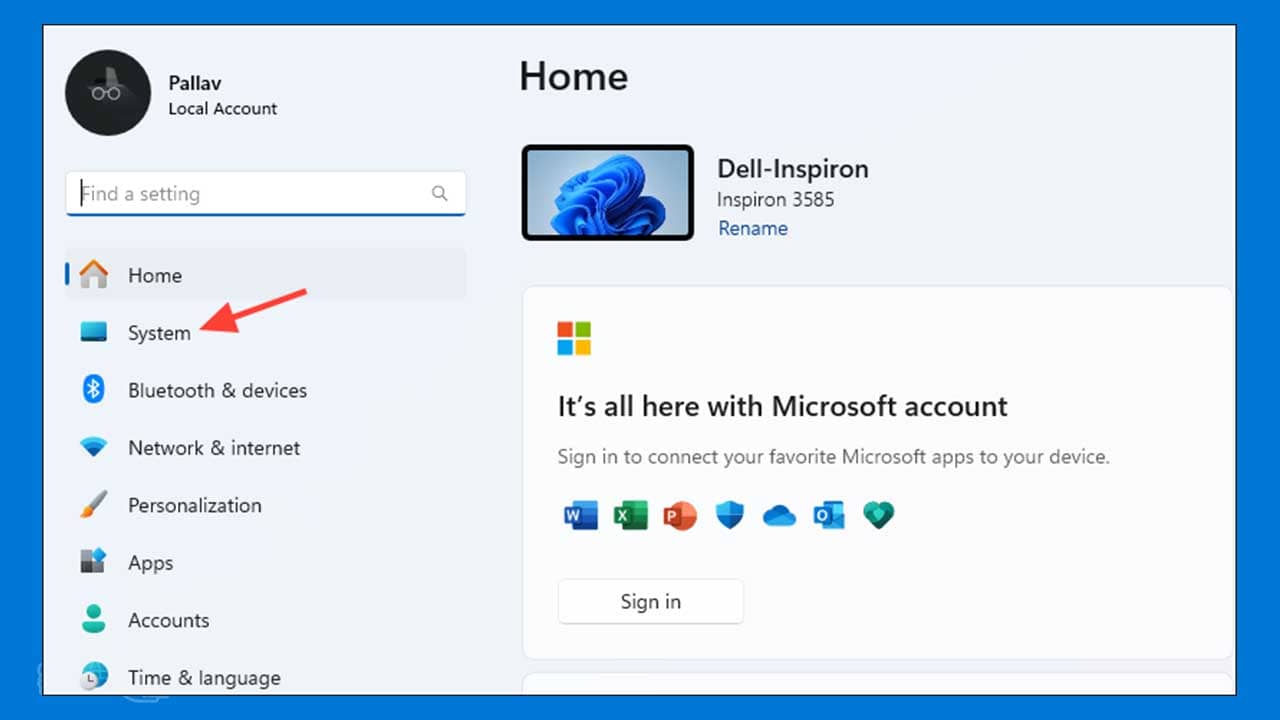
Task: Click the System monitor icon
Action: pyautogui.click(x=94, y=333)
